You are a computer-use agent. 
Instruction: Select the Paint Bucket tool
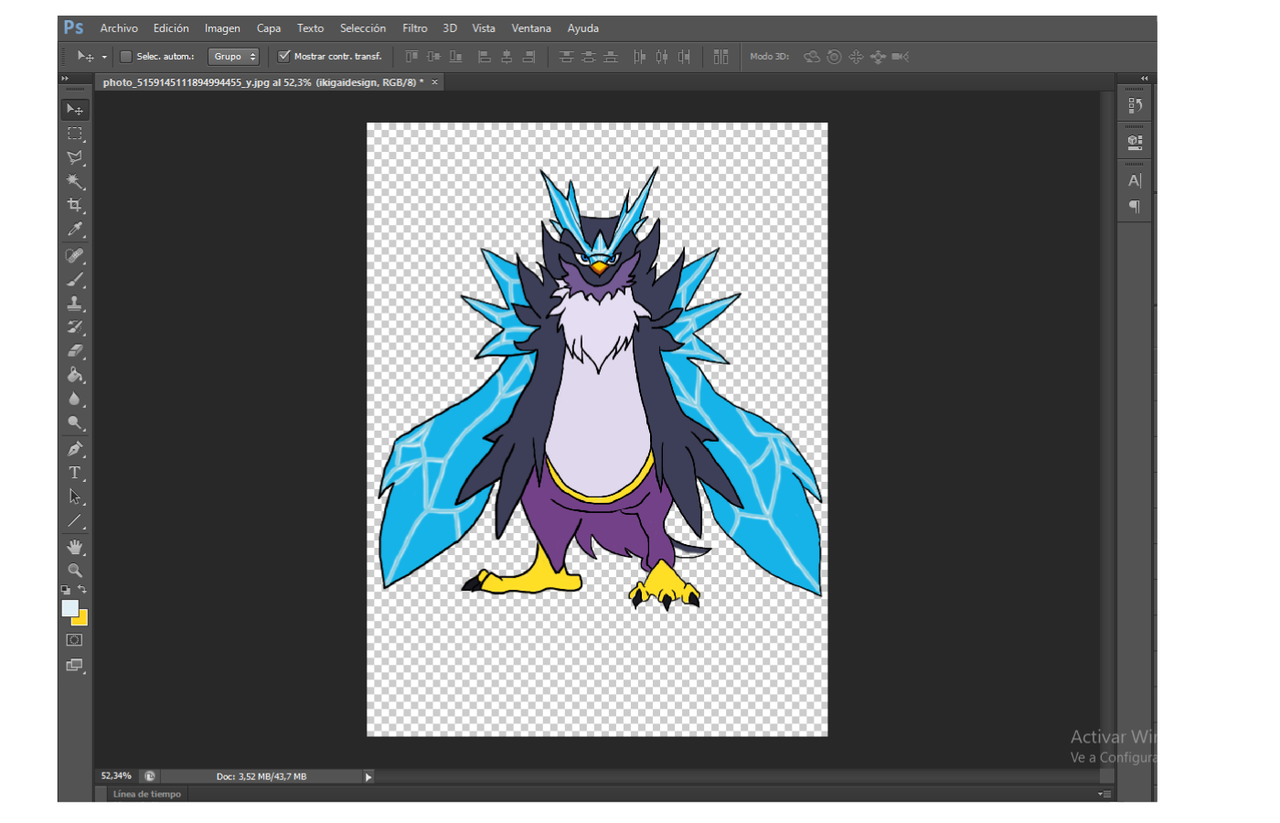(75, 375)
